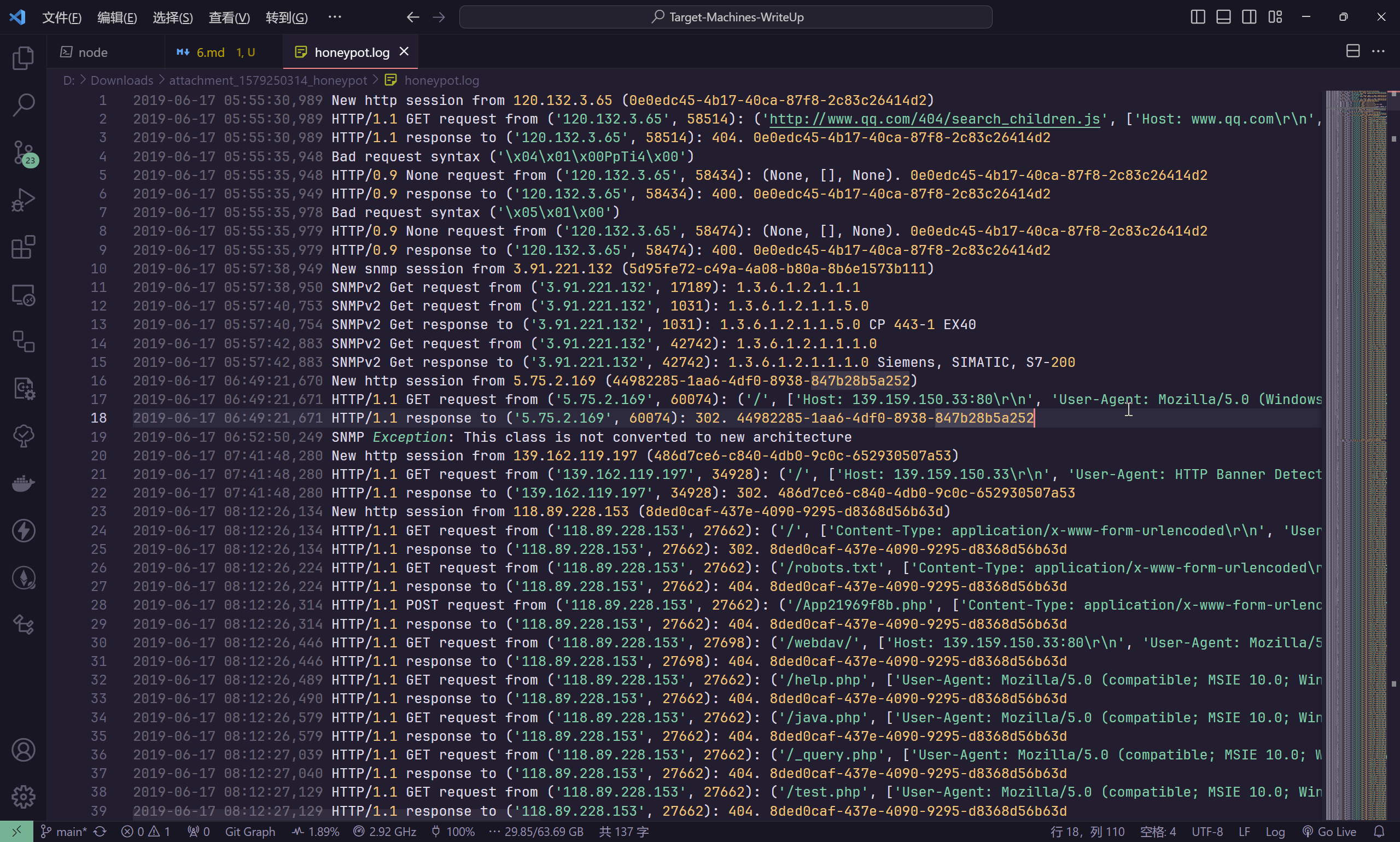
Task: Go to line via 行 18, 列 110
Action: (1087, 831)
